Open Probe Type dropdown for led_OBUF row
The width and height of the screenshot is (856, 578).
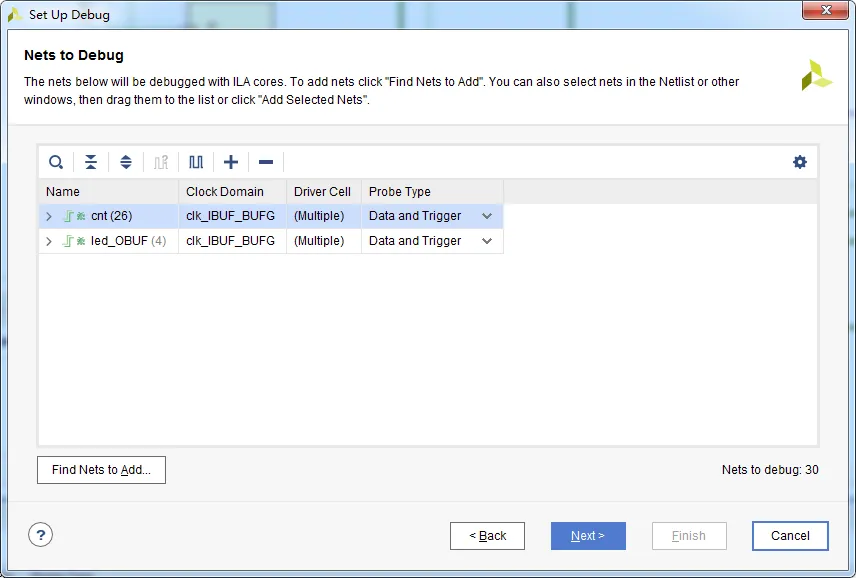click(x=487, y=241)
